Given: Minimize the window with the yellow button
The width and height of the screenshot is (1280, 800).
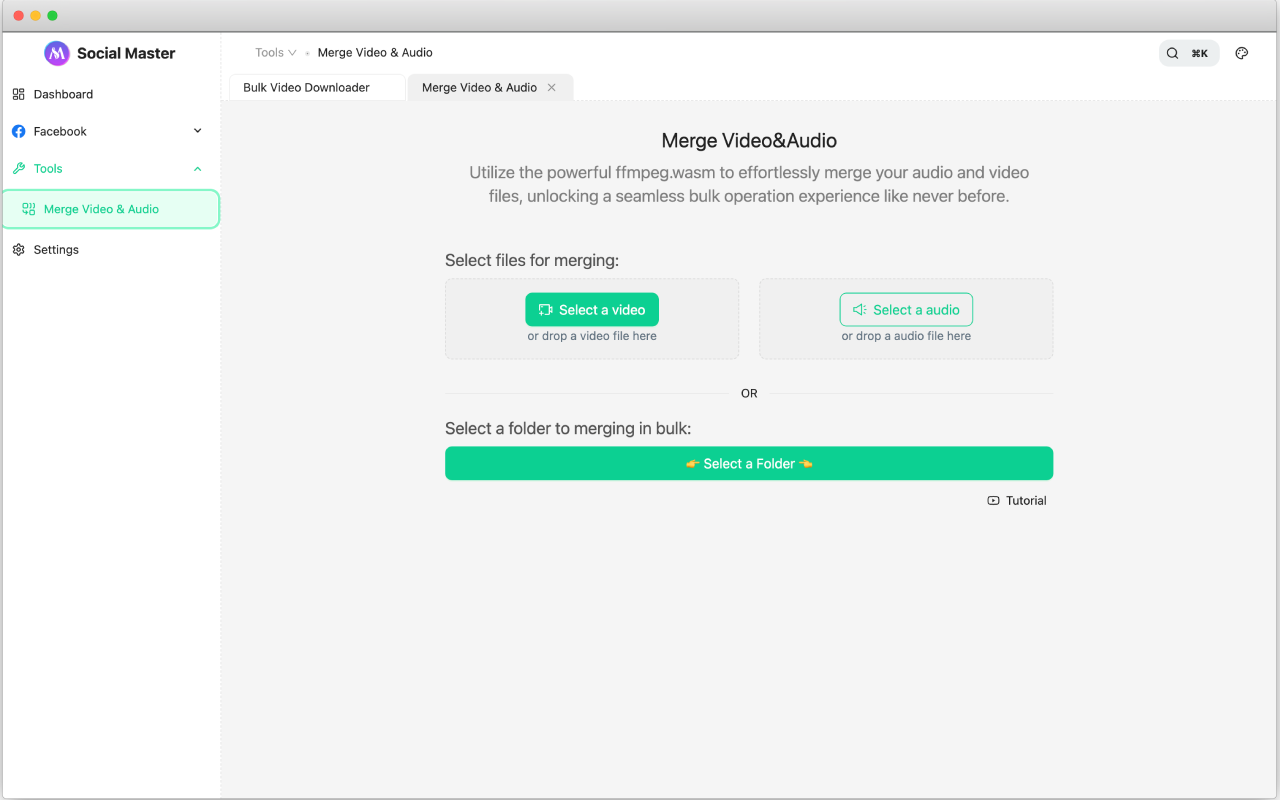Looking at the screenshot, I should pyautogui.click(x=35, y=16).
